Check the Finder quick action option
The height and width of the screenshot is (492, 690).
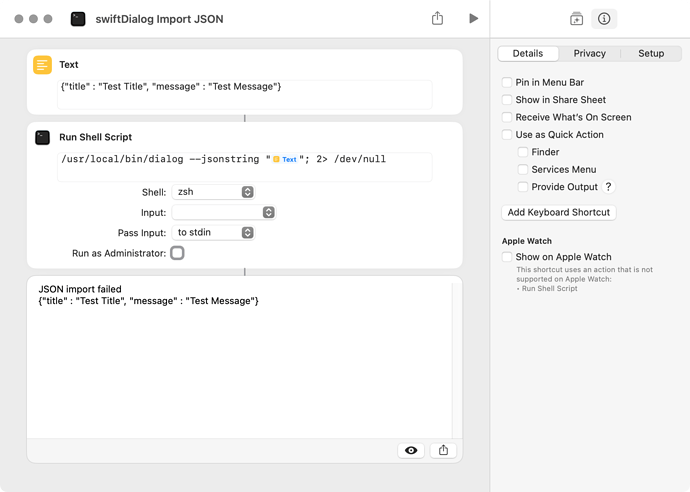tap(523, 152)
